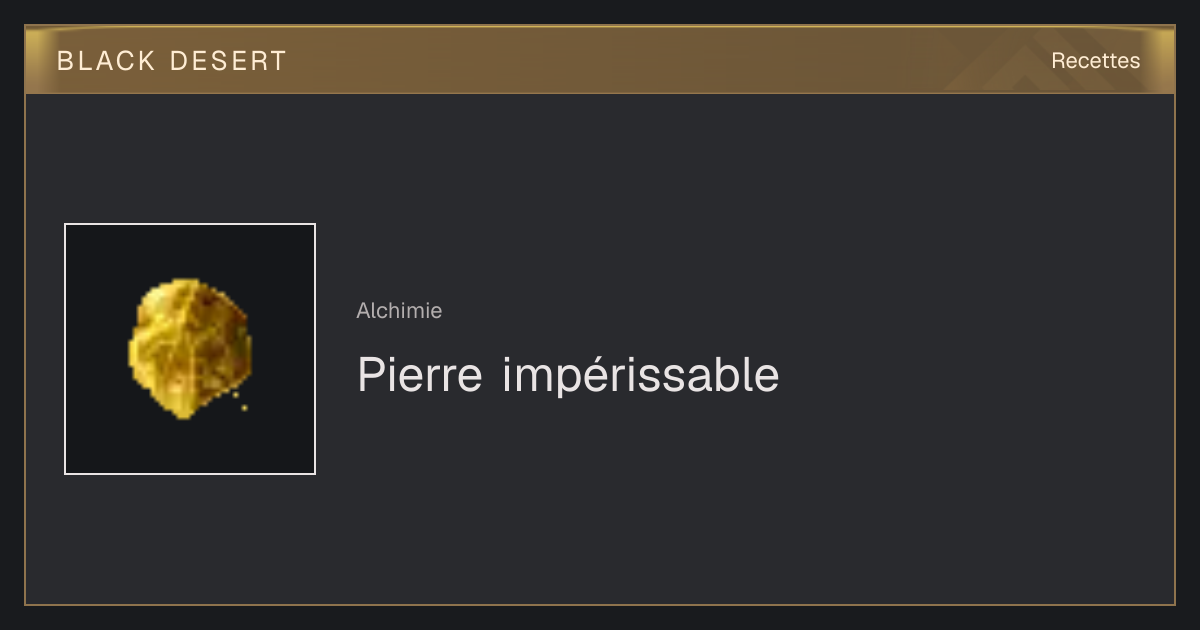Click the gold border line under header

pyautogui.click(x=600, y=93)
